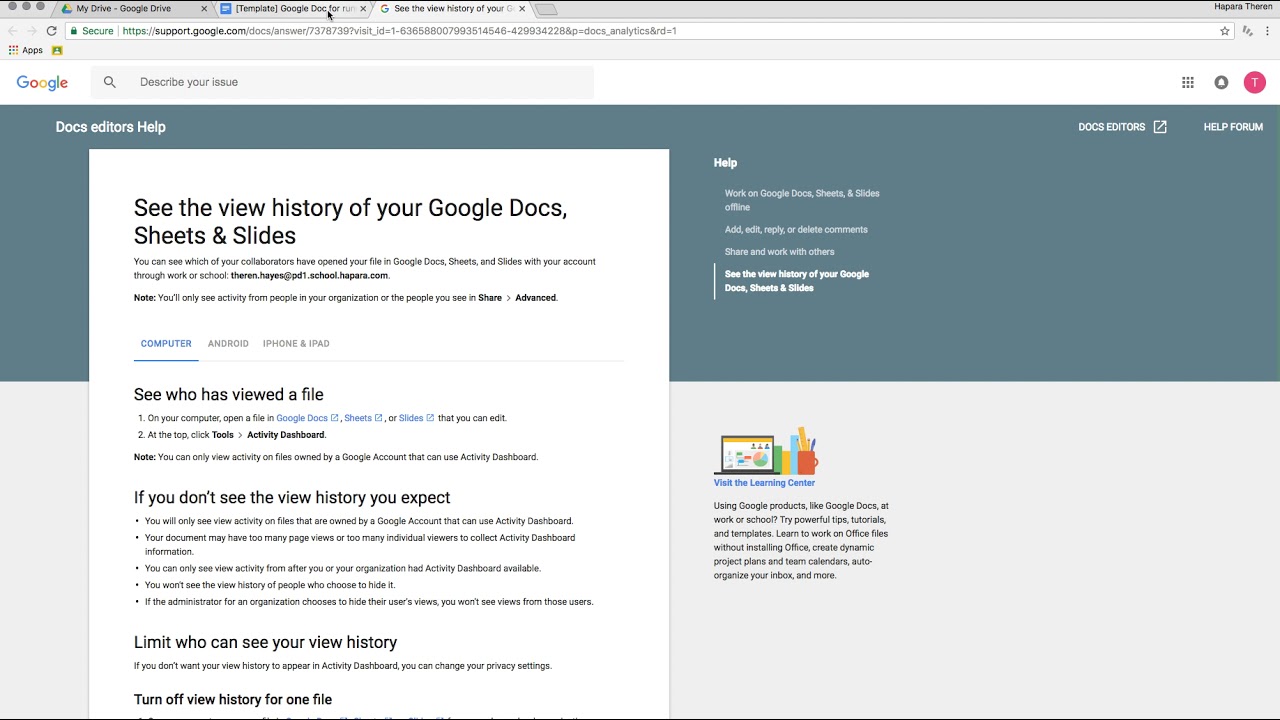Viewport: 1280px width, 720px height.
Task: Click the yellow bookmark icon
Action: pos(57,50)
